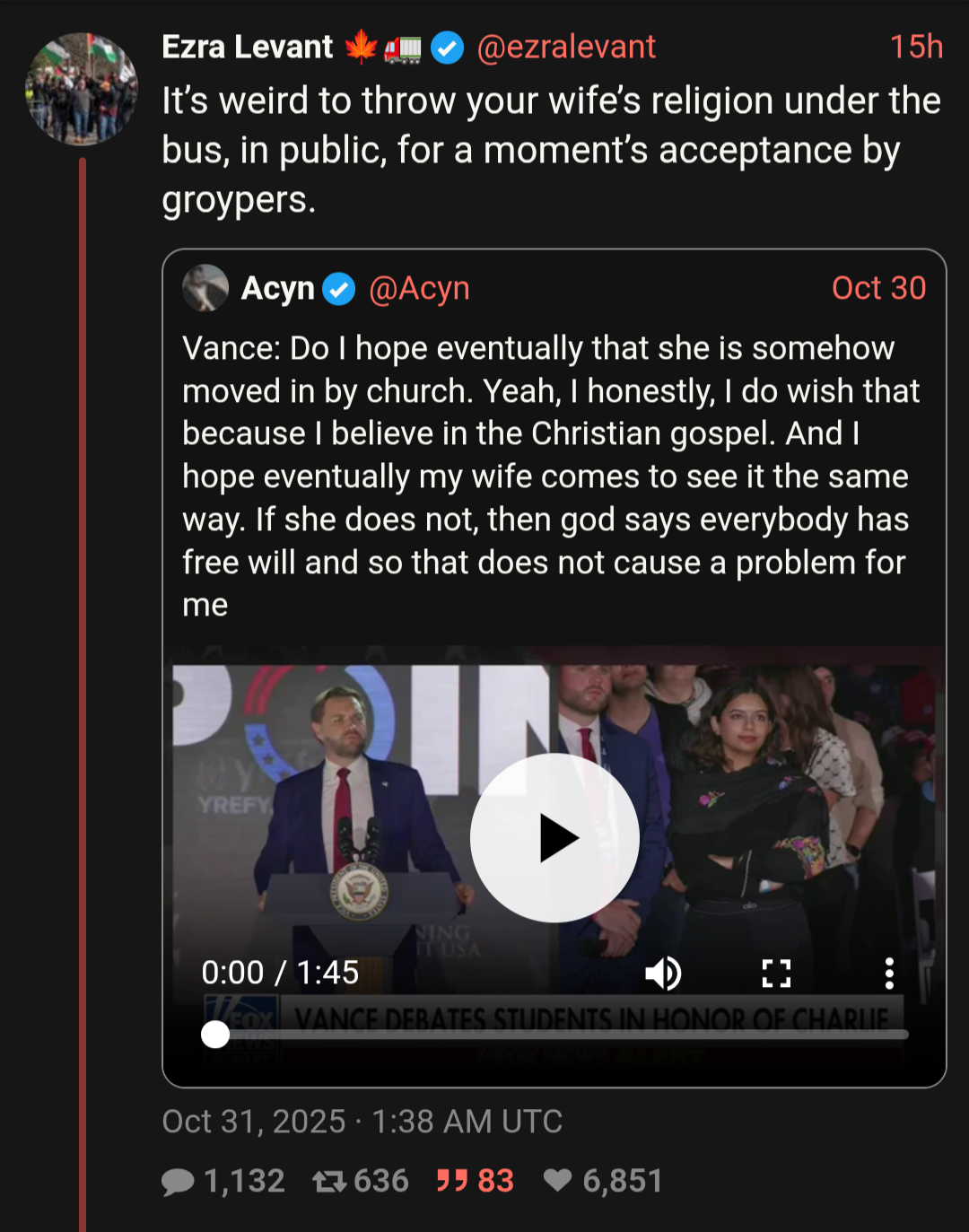This screenshot has width=969, height=1232.
Task: Click the Acyn display name
Action: click(x=277, y=288)
